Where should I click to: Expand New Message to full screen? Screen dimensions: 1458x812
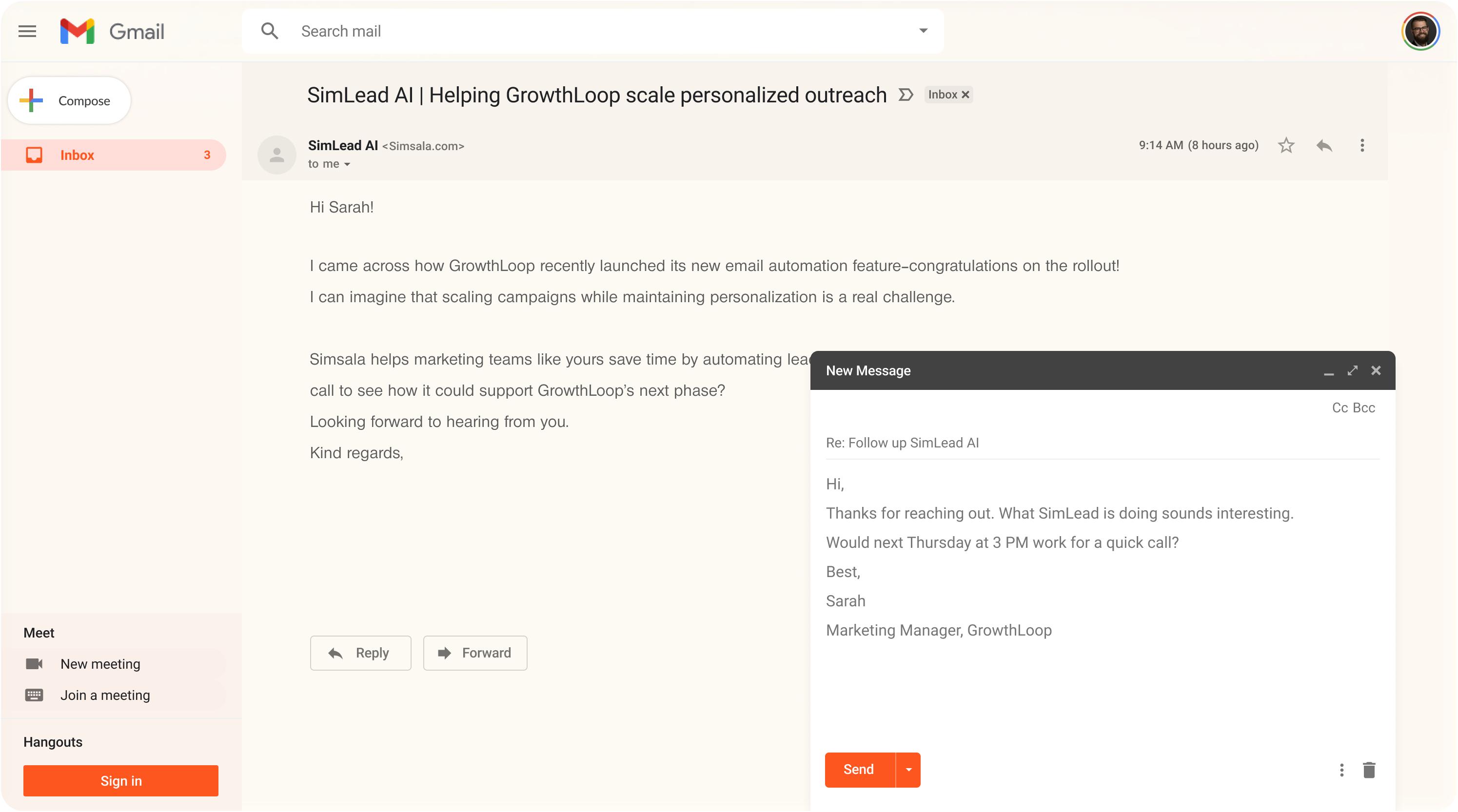(1352, 370)
